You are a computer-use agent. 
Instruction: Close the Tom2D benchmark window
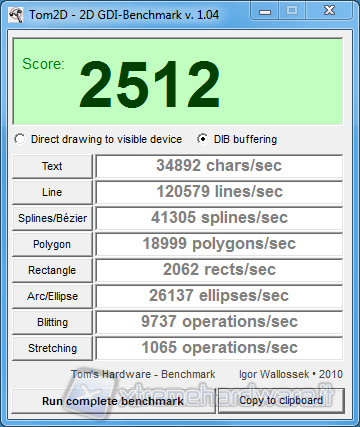coord(329,11)
